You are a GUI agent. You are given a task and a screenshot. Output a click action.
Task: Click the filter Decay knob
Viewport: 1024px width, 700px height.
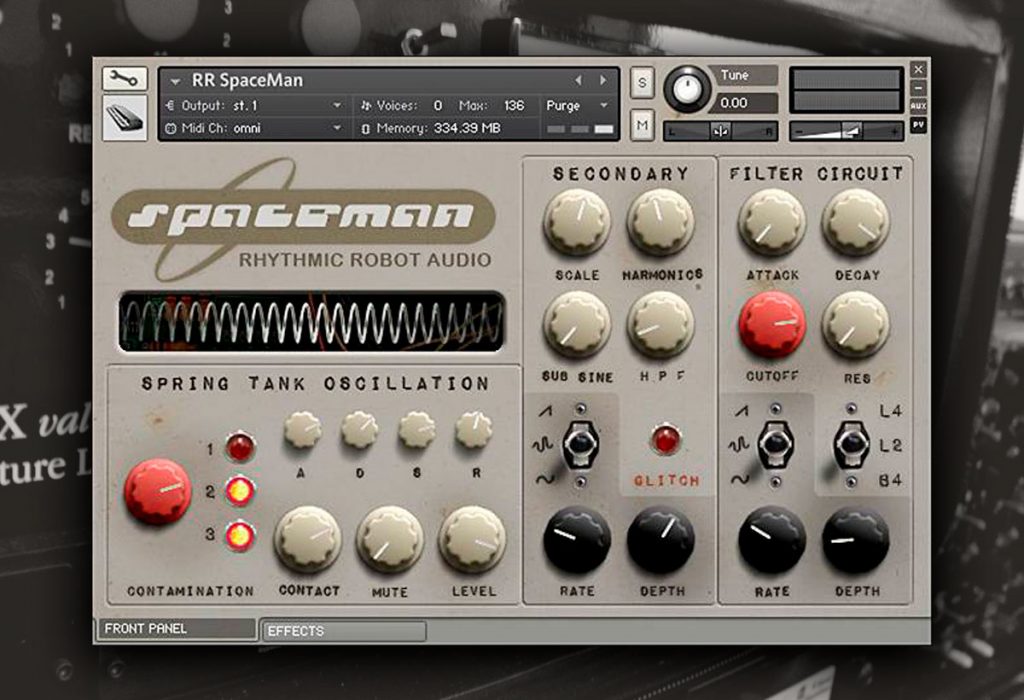coord(856,221)
